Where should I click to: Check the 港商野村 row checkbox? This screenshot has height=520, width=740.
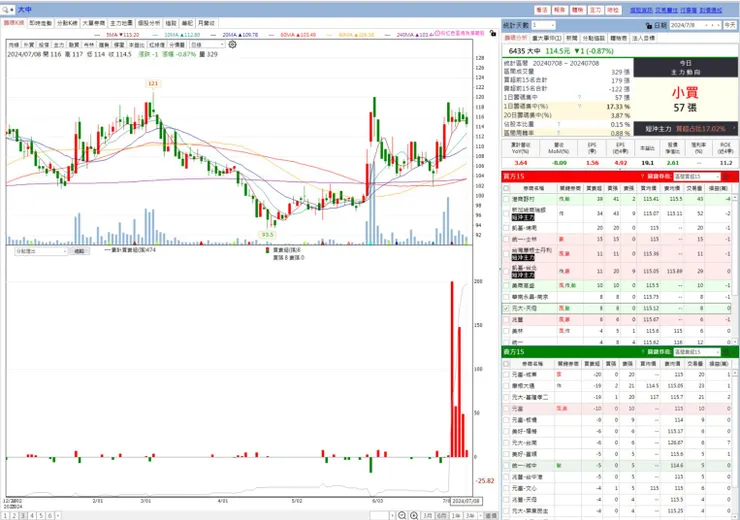coord(506,199)
